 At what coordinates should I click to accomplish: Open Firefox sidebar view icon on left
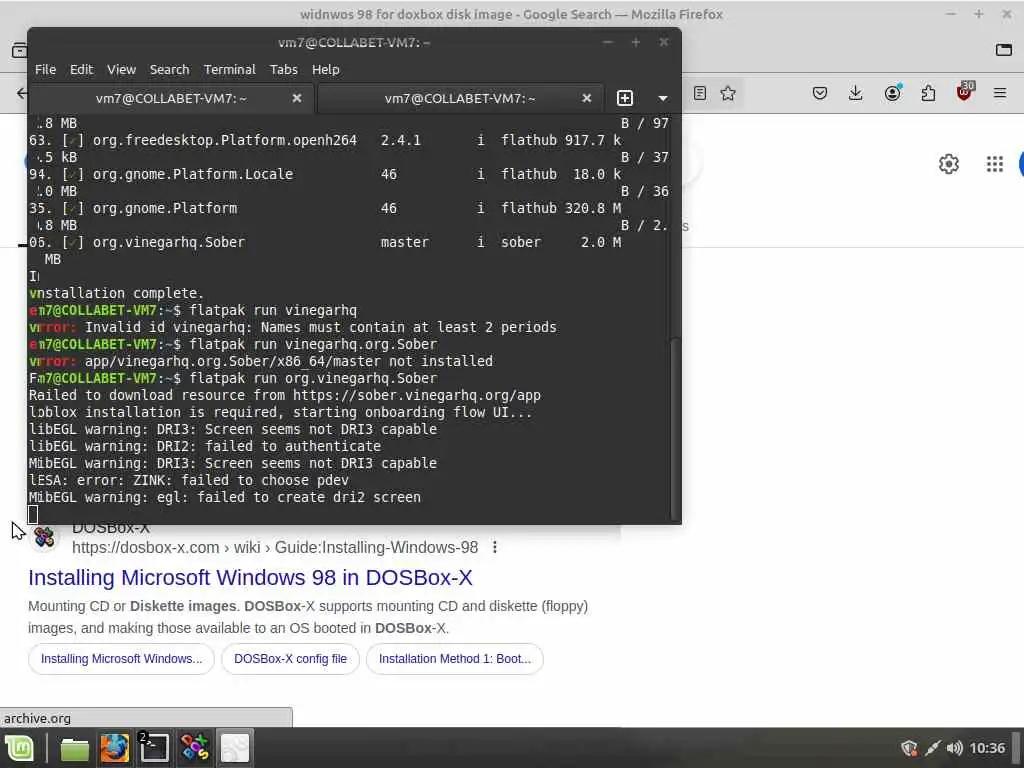pyautogui.click(x=19, y=50)
